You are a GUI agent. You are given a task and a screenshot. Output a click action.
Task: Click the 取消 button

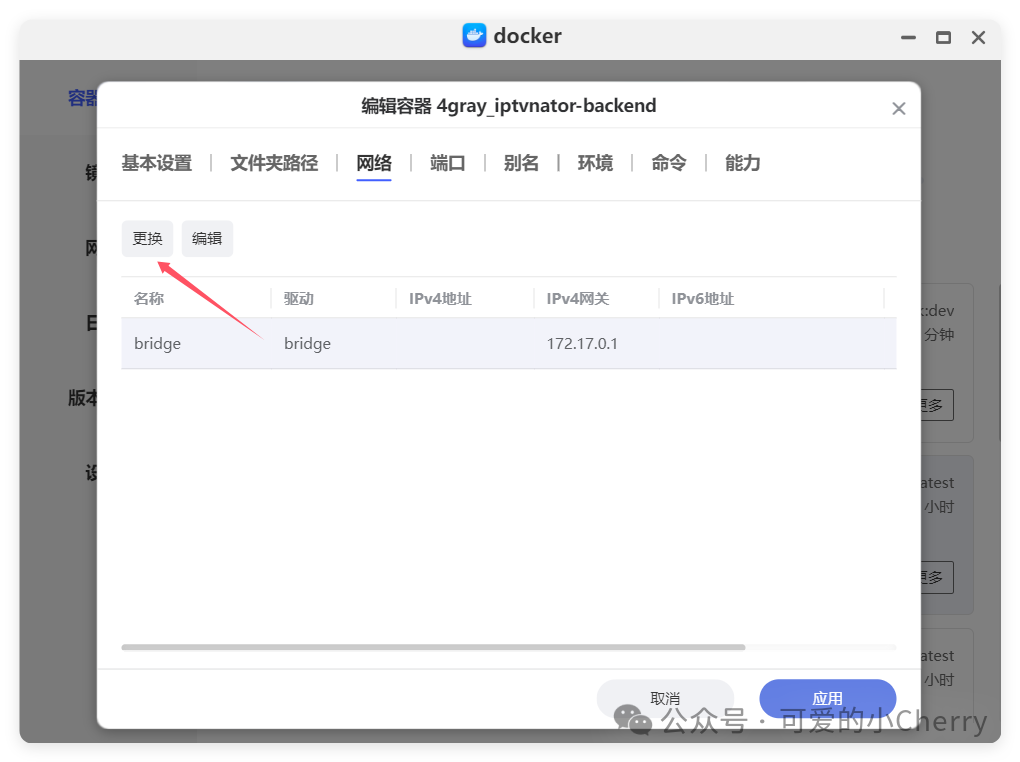click(665, 698)
